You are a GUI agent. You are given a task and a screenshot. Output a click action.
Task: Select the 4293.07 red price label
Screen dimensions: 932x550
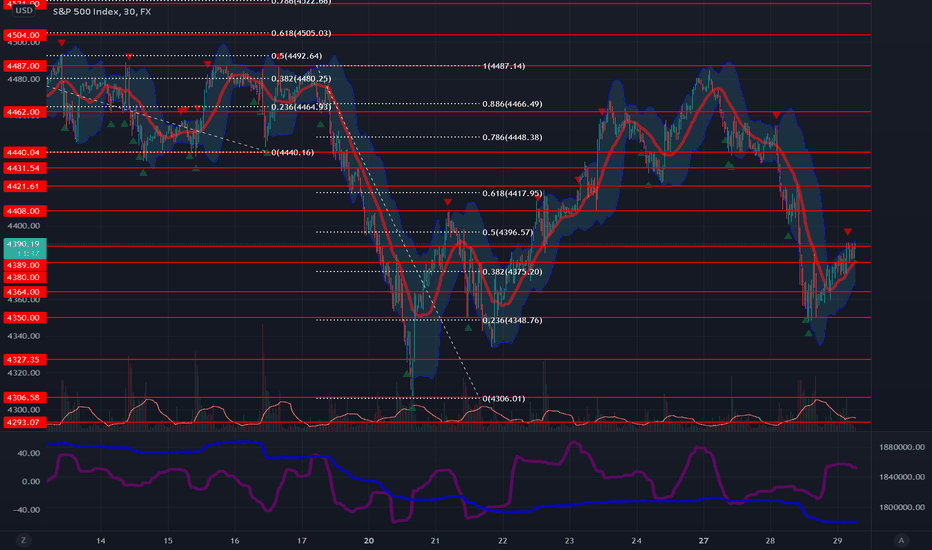(24, 422)
